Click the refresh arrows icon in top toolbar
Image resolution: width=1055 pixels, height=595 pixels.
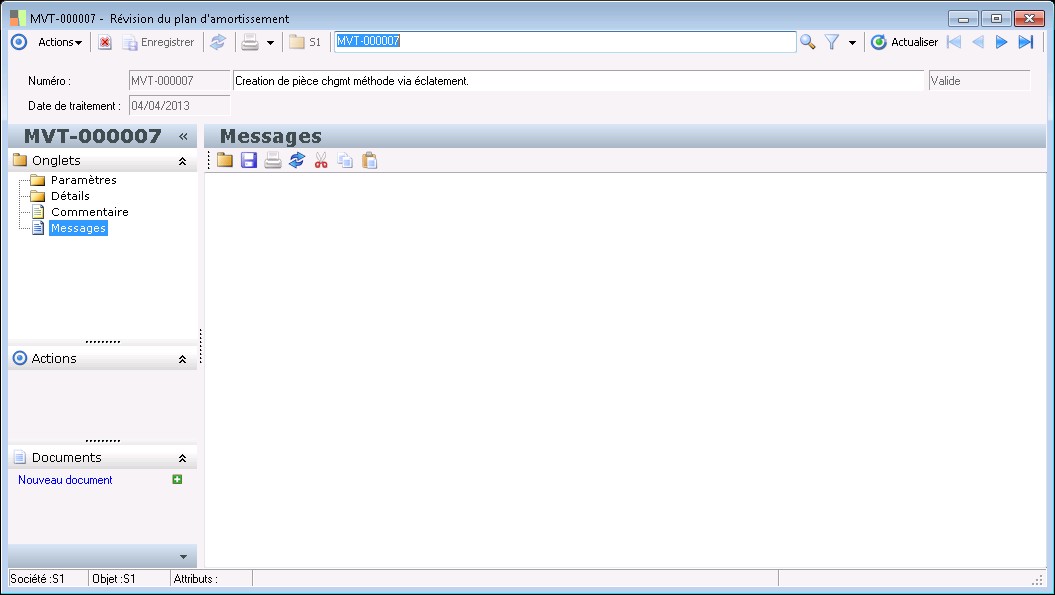[x=218, y=42]
